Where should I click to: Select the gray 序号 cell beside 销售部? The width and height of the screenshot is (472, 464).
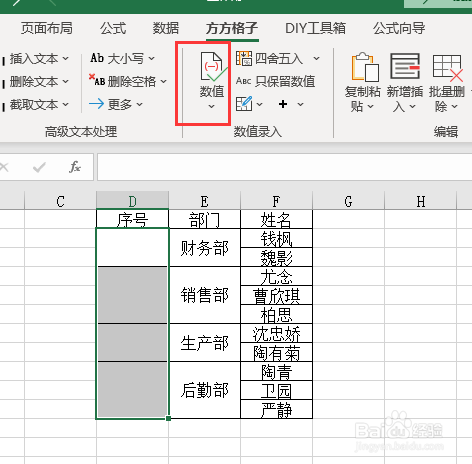[x=132, y=295]
